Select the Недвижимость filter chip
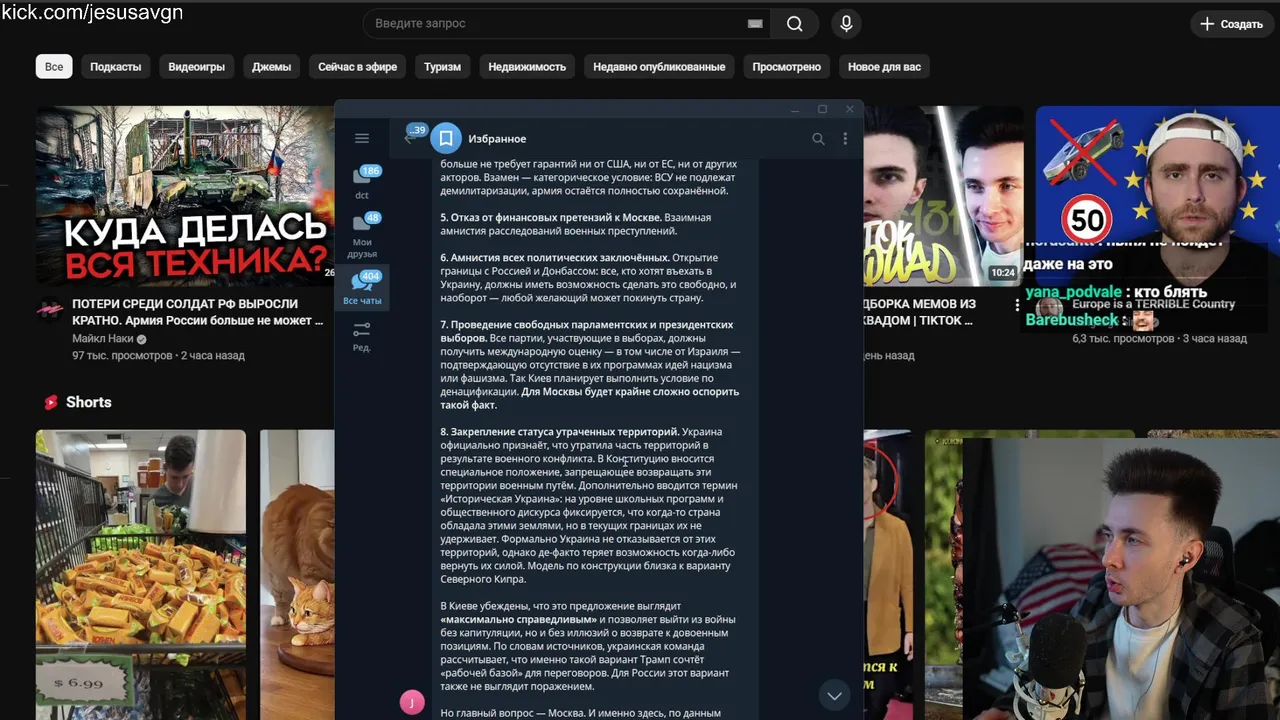Image resolution: width=1280 pixels, height=720 pixels. [x=527, y=67]
